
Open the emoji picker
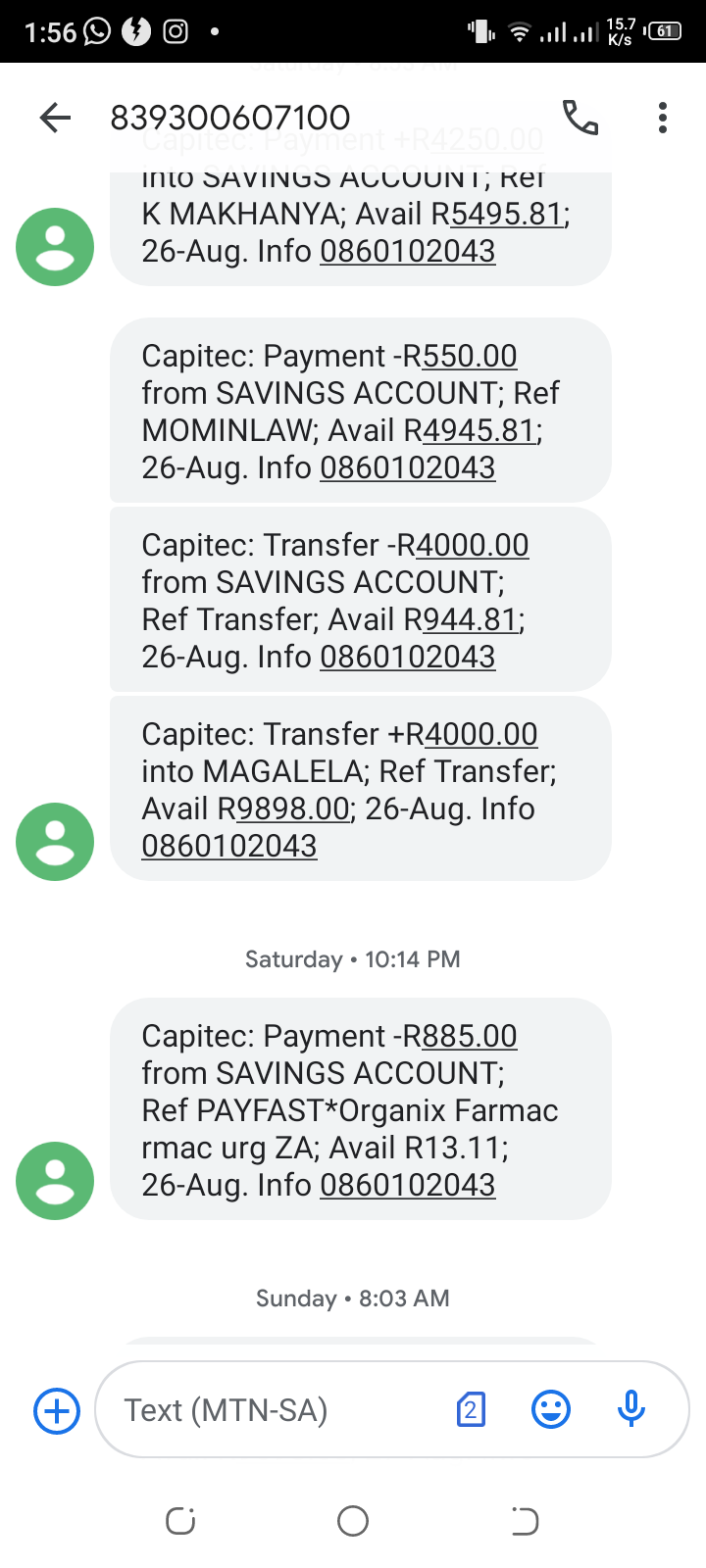(x=551, y=1410)
